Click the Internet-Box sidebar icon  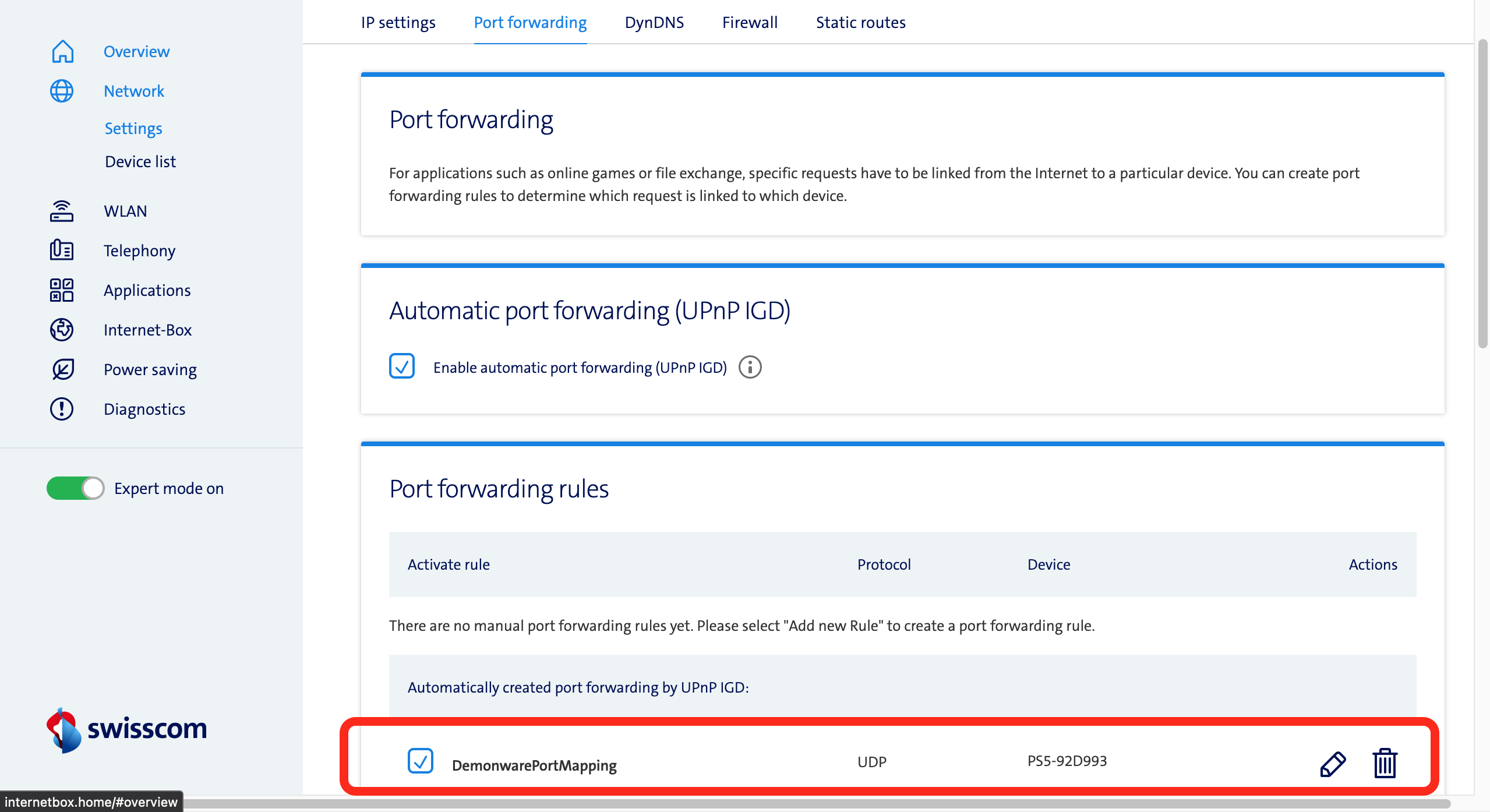[62, 330]
